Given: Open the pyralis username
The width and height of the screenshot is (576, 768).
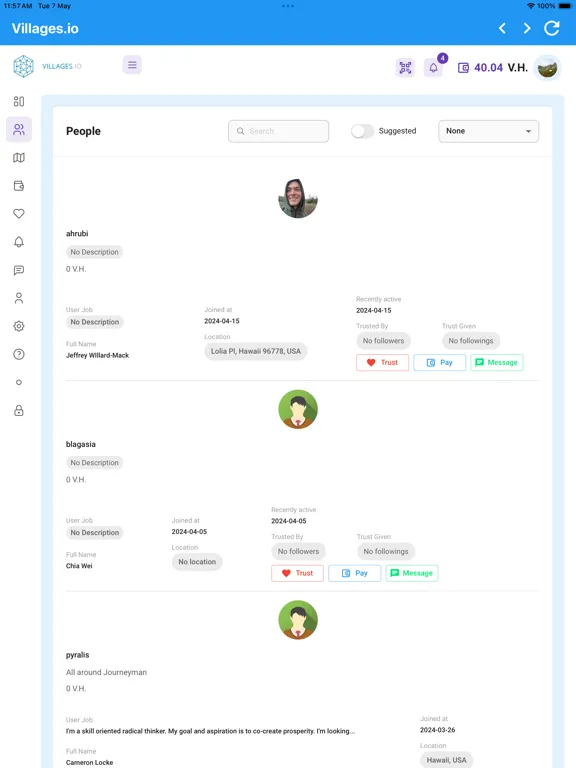Looking at the screenshot, I should (77, 655).
